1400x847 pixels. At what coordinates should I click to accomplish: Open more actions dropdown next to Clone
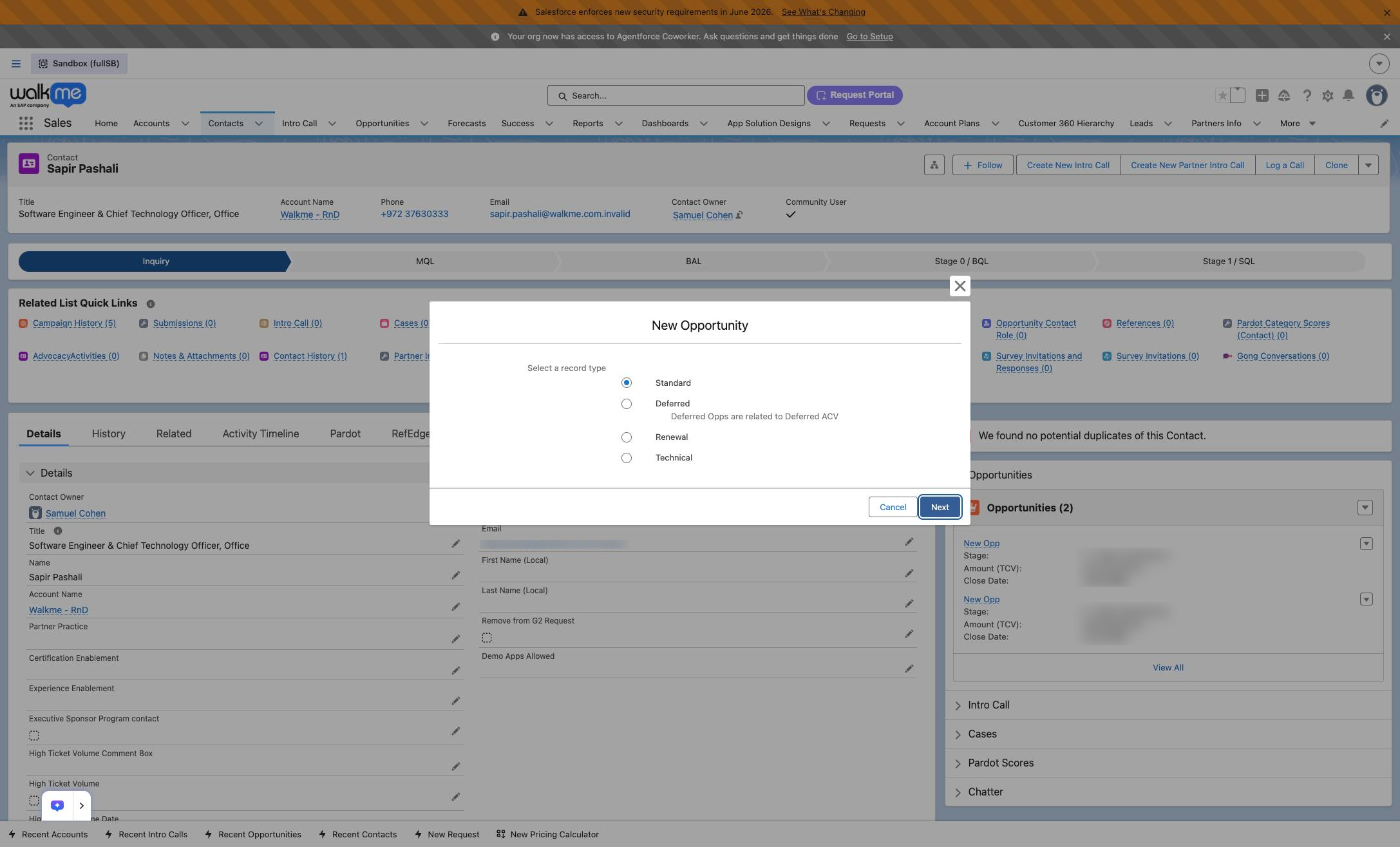coord(1368,165)
